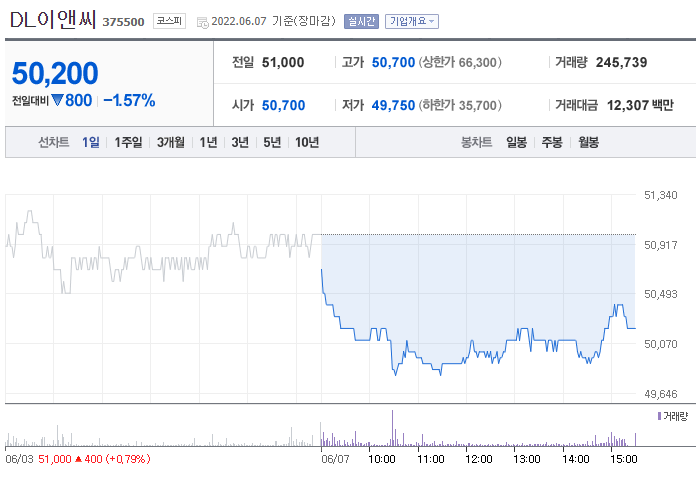Click the 실시간 realtime badge
Image resolution: width=696 pixels, height=484 pixels.
pyautogui.click(x=361, y=21)
